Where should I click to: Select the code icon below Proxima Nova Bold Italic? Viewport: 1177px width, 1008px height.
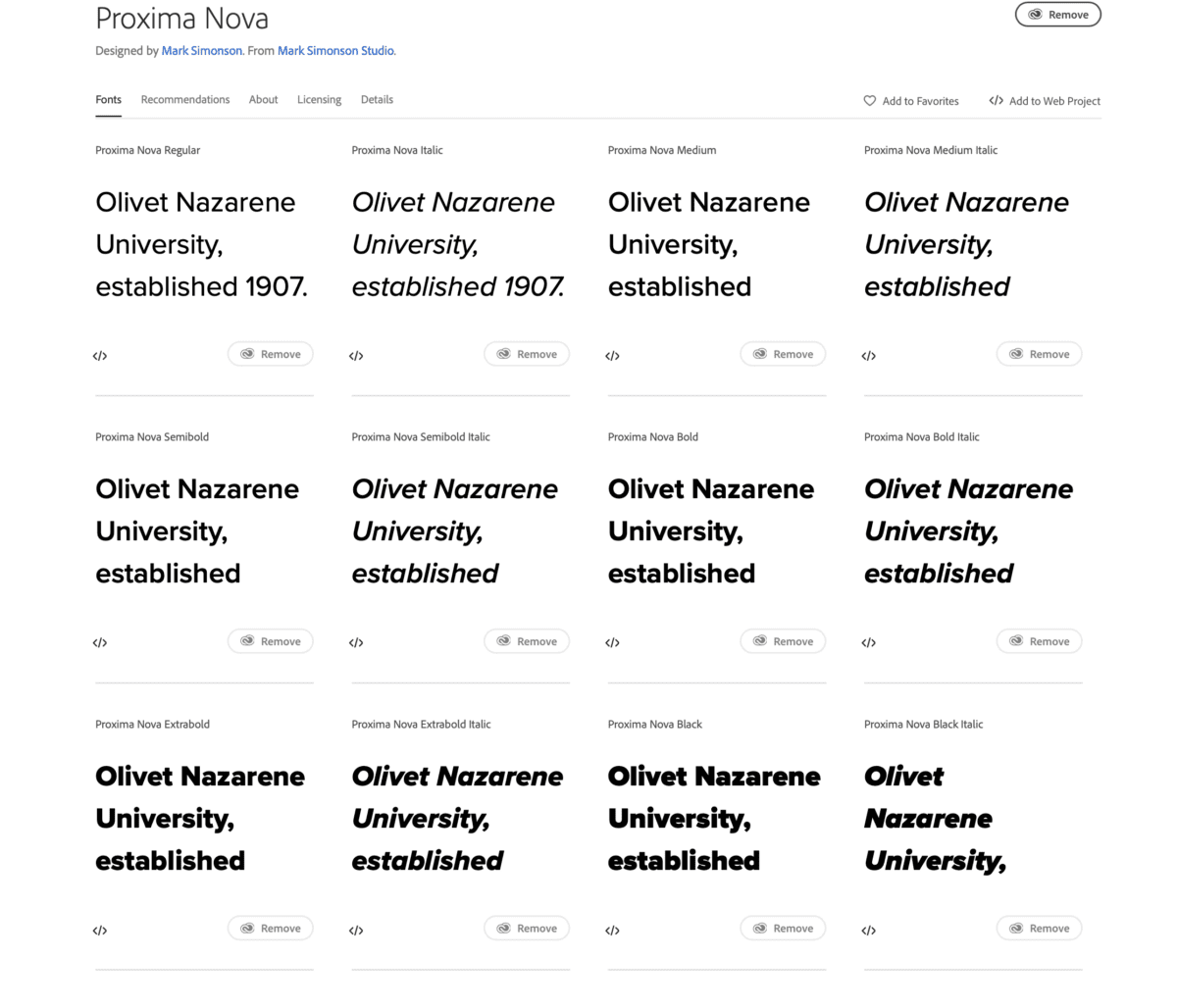(x=868, y=642)
